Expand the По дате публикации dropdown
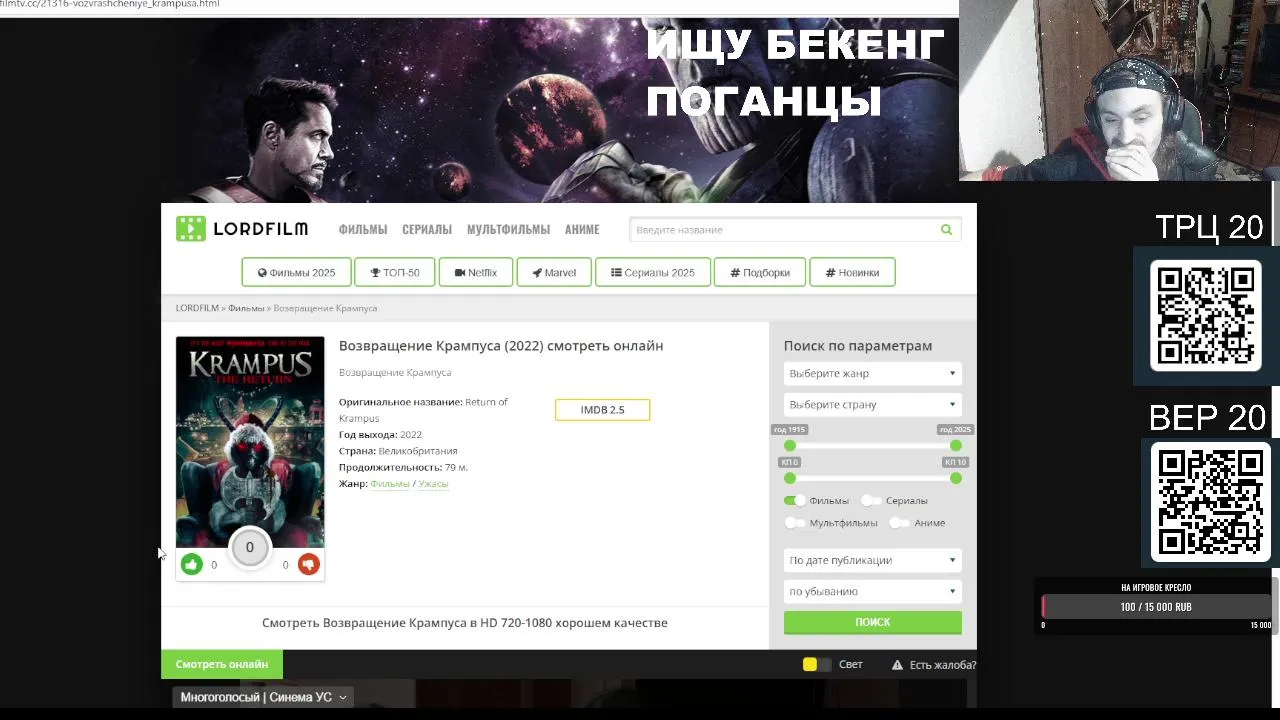 point(873,560)
